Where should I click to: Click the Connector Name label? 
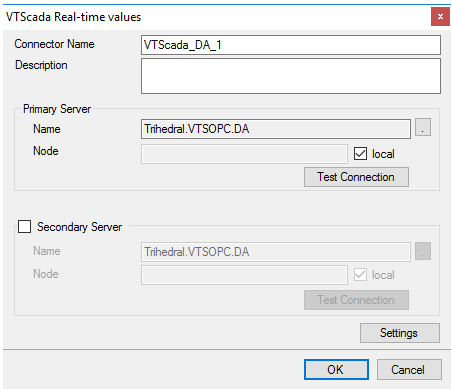click(x=54, y=44)
